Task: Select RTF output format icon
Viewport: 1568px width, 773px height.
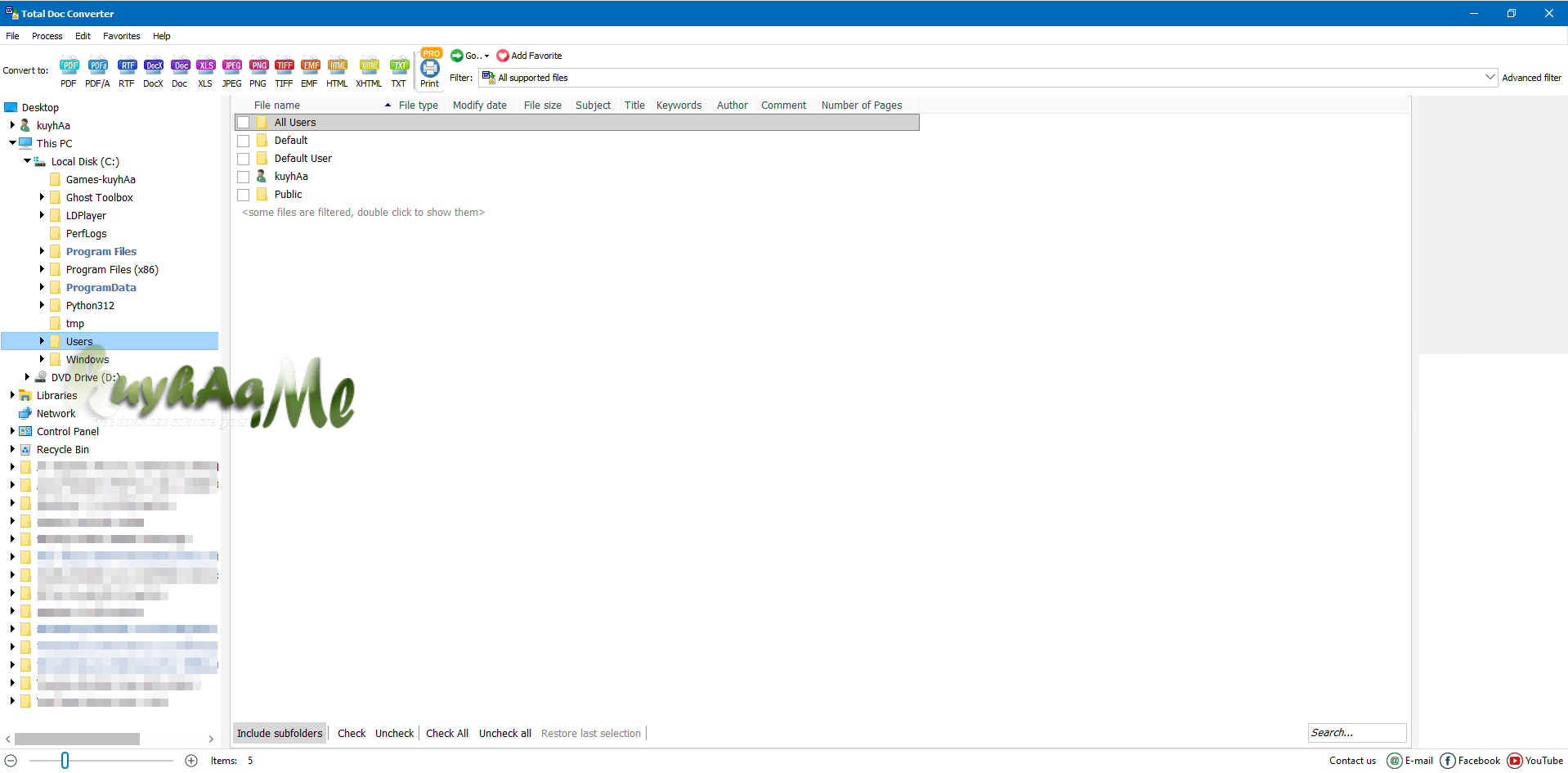Action: (x=127, y=71)
